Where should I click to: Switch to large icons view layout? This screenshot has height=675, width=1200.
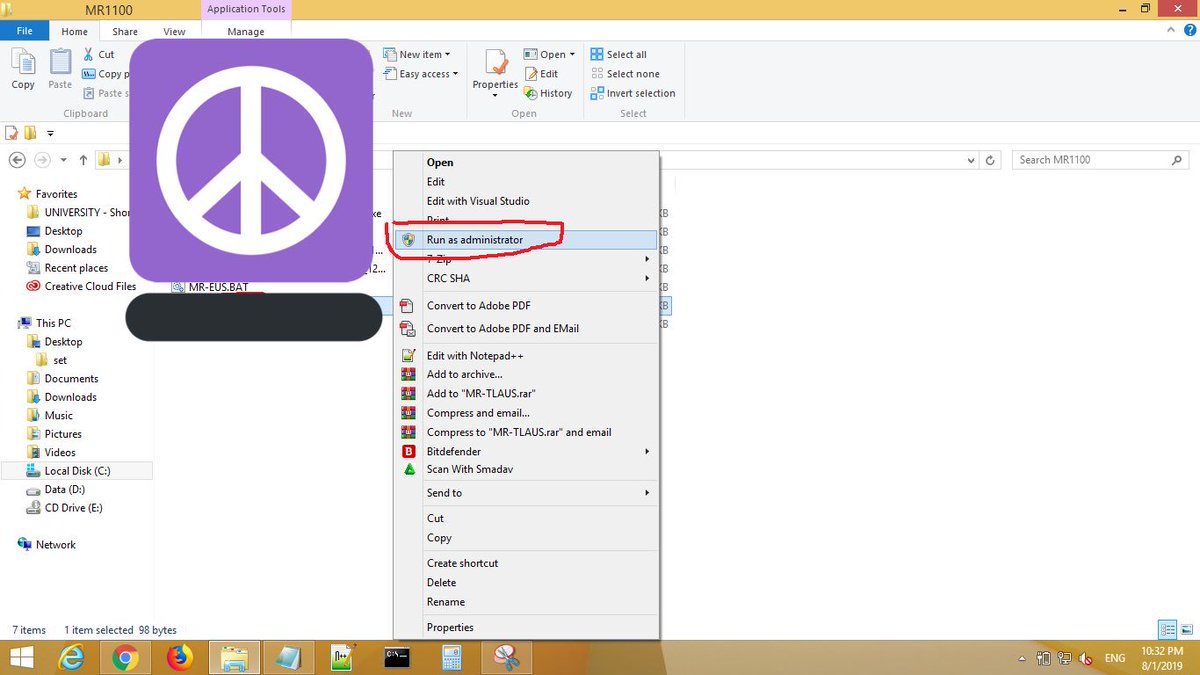click(1186, 630)
